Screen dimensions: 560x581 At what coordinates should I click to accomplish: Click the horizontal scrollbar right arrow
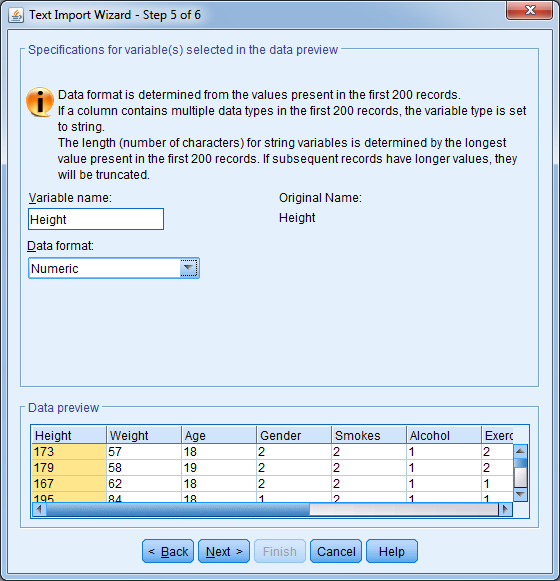tap(506, 509)
